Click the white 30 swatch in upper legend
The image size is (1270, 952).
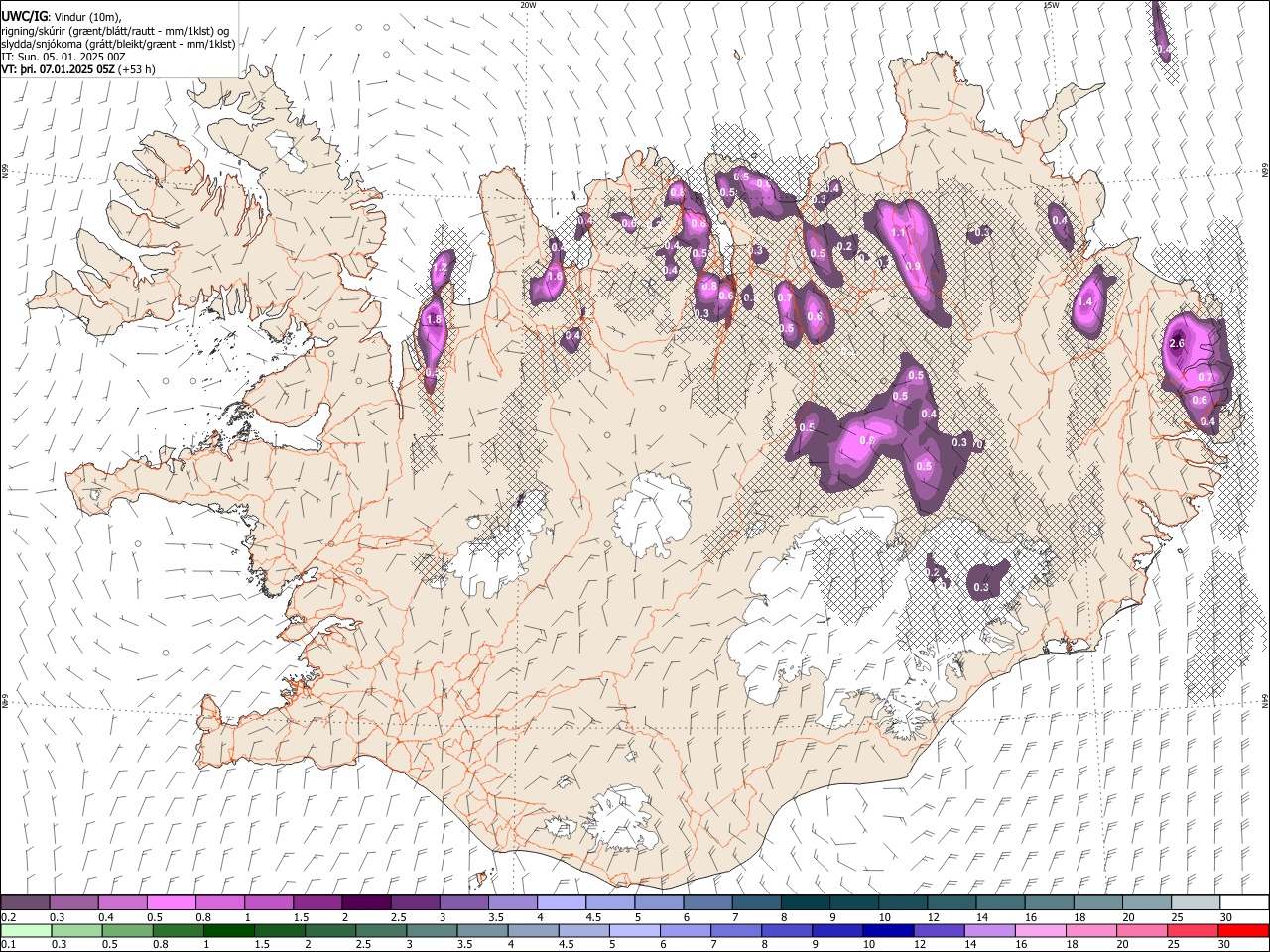tap(1244, 903)
